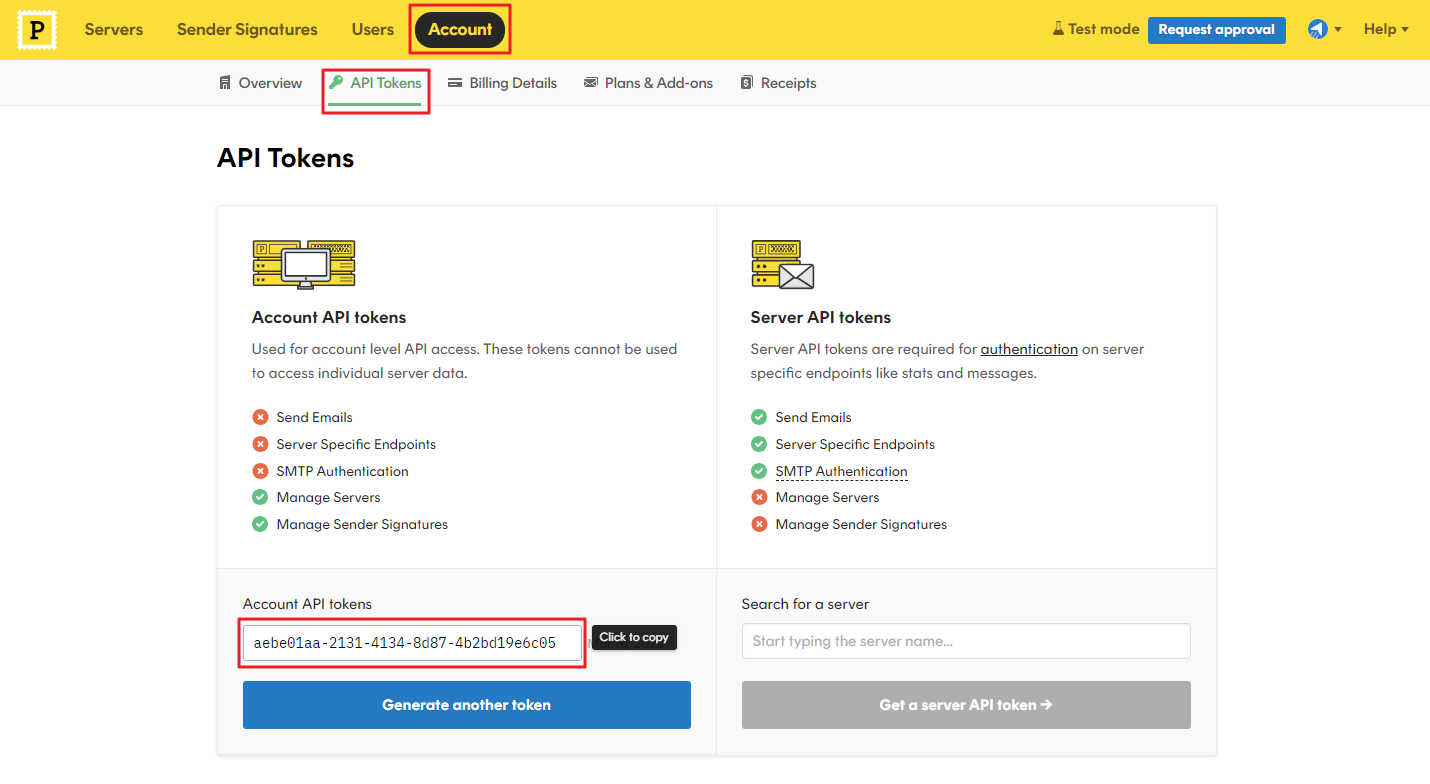Click the Test mode label
Viewport: 1430px width, 784px height.
click(1104, 29)
